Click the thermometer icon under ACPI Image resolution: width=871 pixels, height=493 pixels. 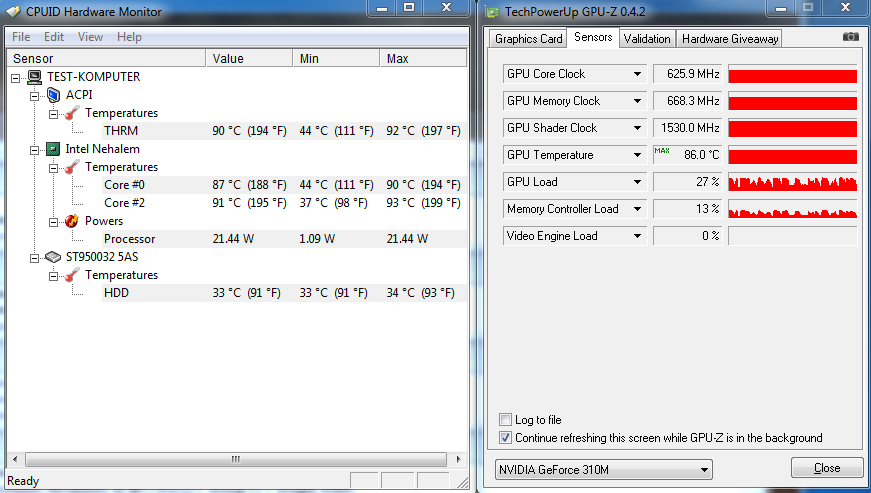click(x=72, y=113)
